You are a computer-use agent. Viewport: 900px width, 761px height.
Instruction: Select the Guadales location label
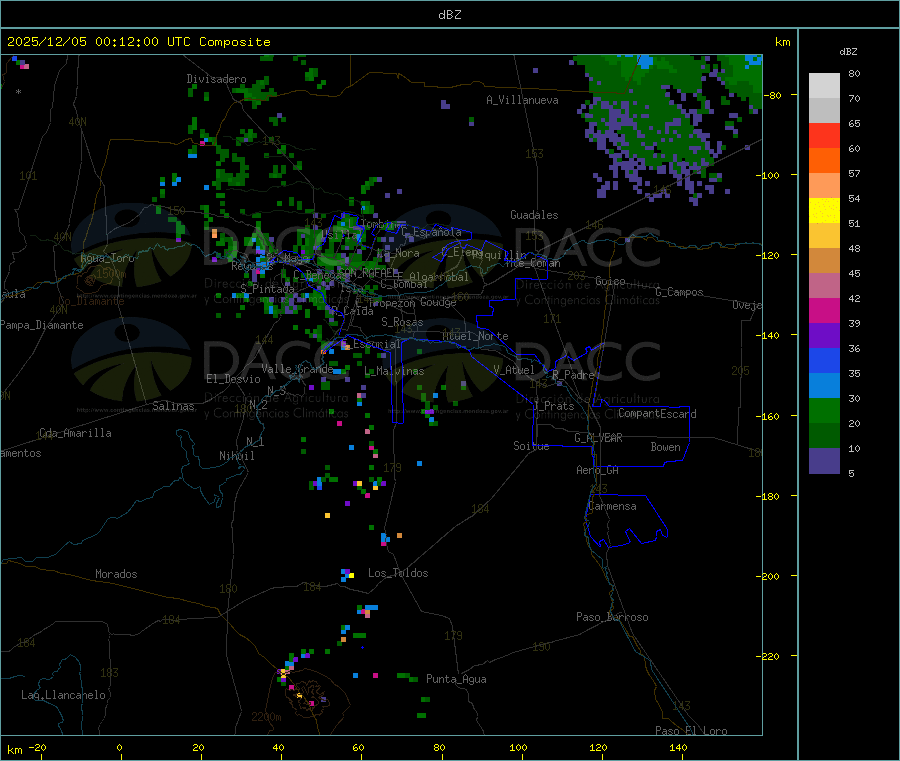[x=534, y=215]
